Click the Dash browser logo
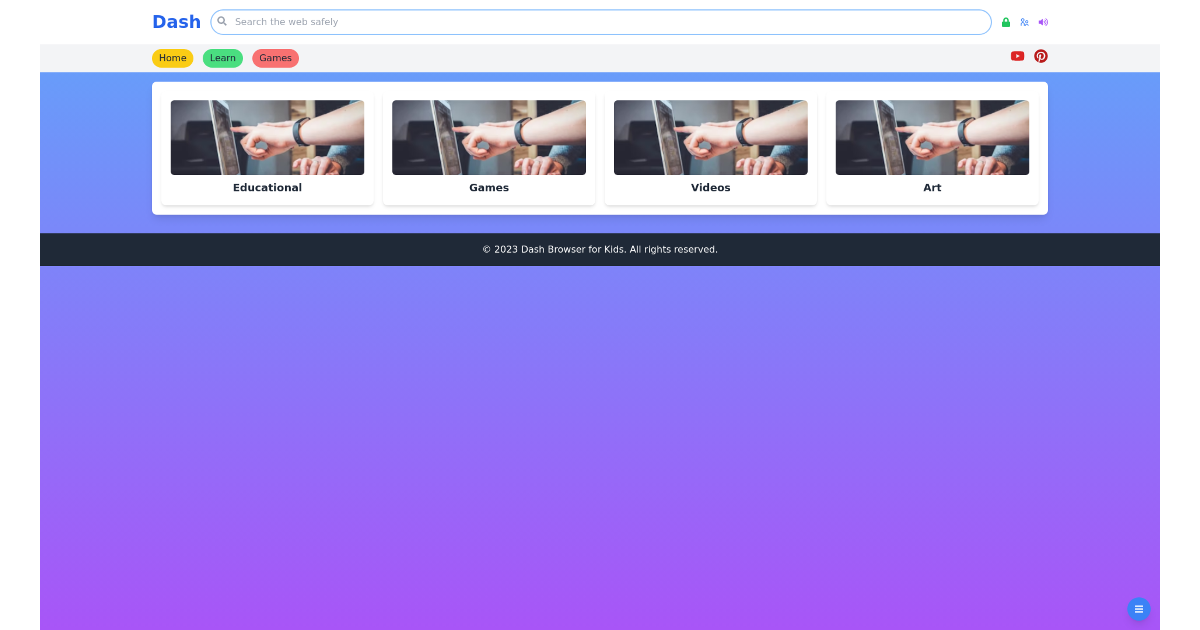Image resolution: width=1200 pixels, height=630 pixels. [176, 21]
